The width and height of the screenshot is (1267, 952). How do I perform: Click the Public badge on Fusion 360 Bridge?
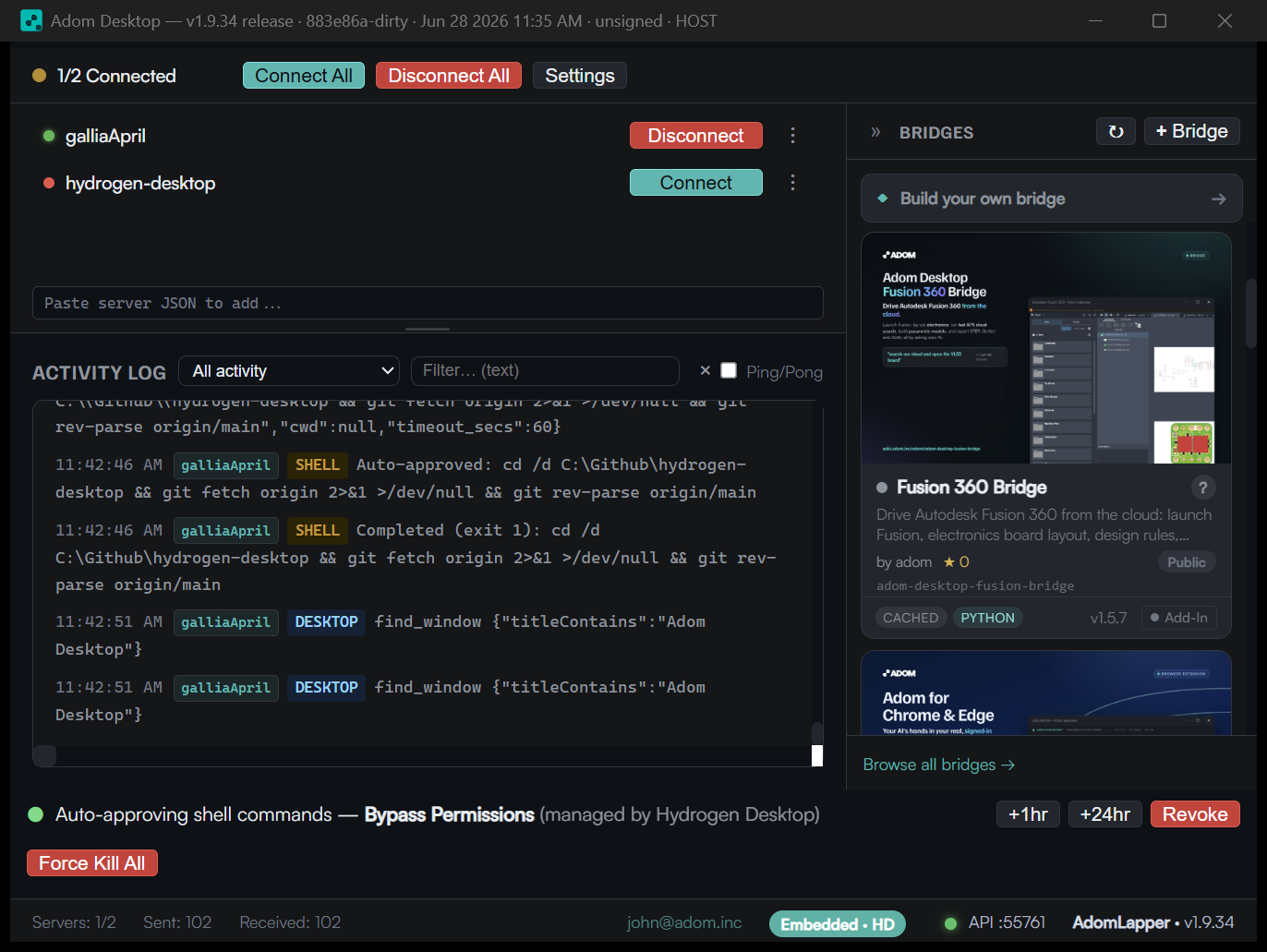[1187, 562]
